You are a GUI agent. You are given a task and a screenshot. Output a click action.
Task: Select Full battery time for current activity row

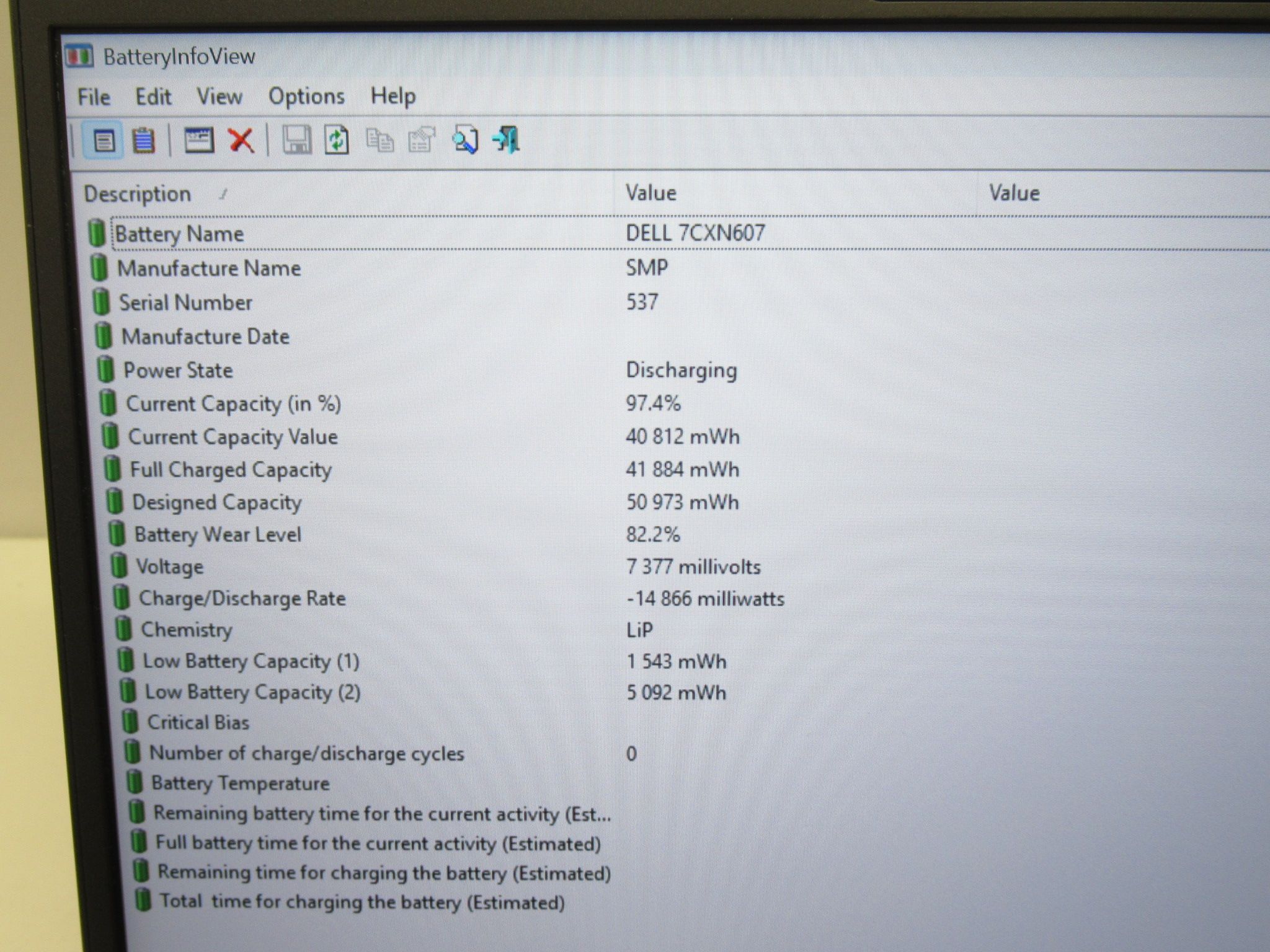pos(378,844)
